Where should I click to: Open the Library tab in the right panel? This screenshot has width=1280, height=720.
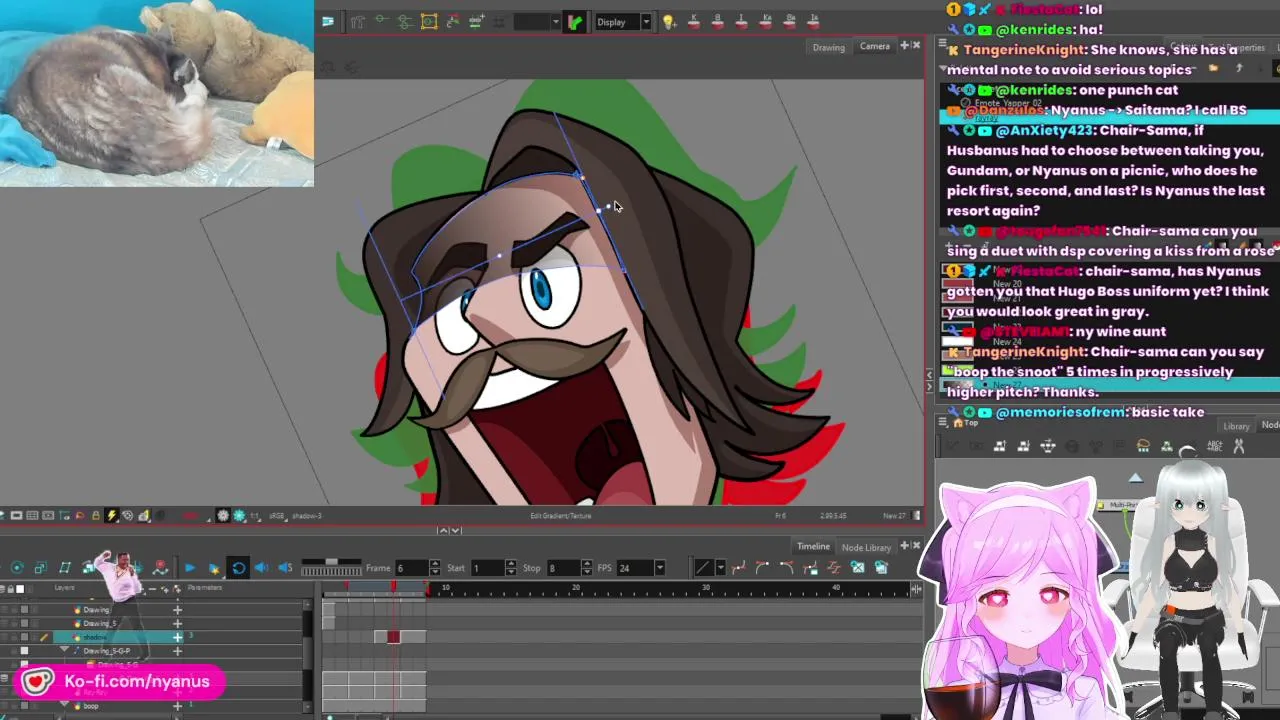(1236, 426)
